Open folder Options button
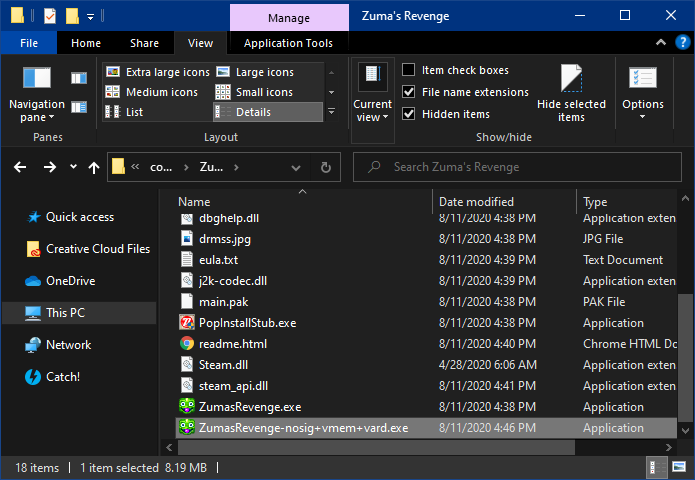The width and height of the screenshot is (695, 480). click(x=643, y=93)
